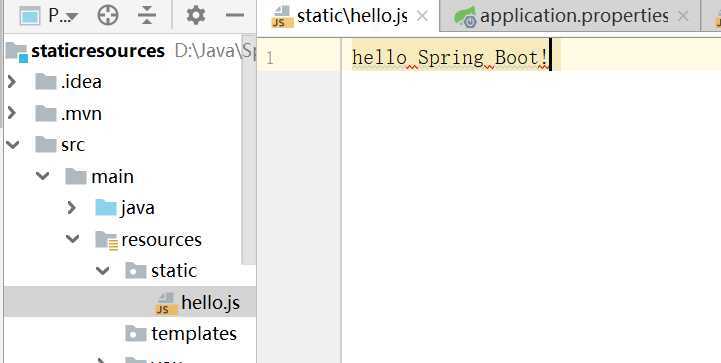Expand the .idea folder
Image resolution: width=721 pixels, height=363 pixels.
[x=12, y=82]
